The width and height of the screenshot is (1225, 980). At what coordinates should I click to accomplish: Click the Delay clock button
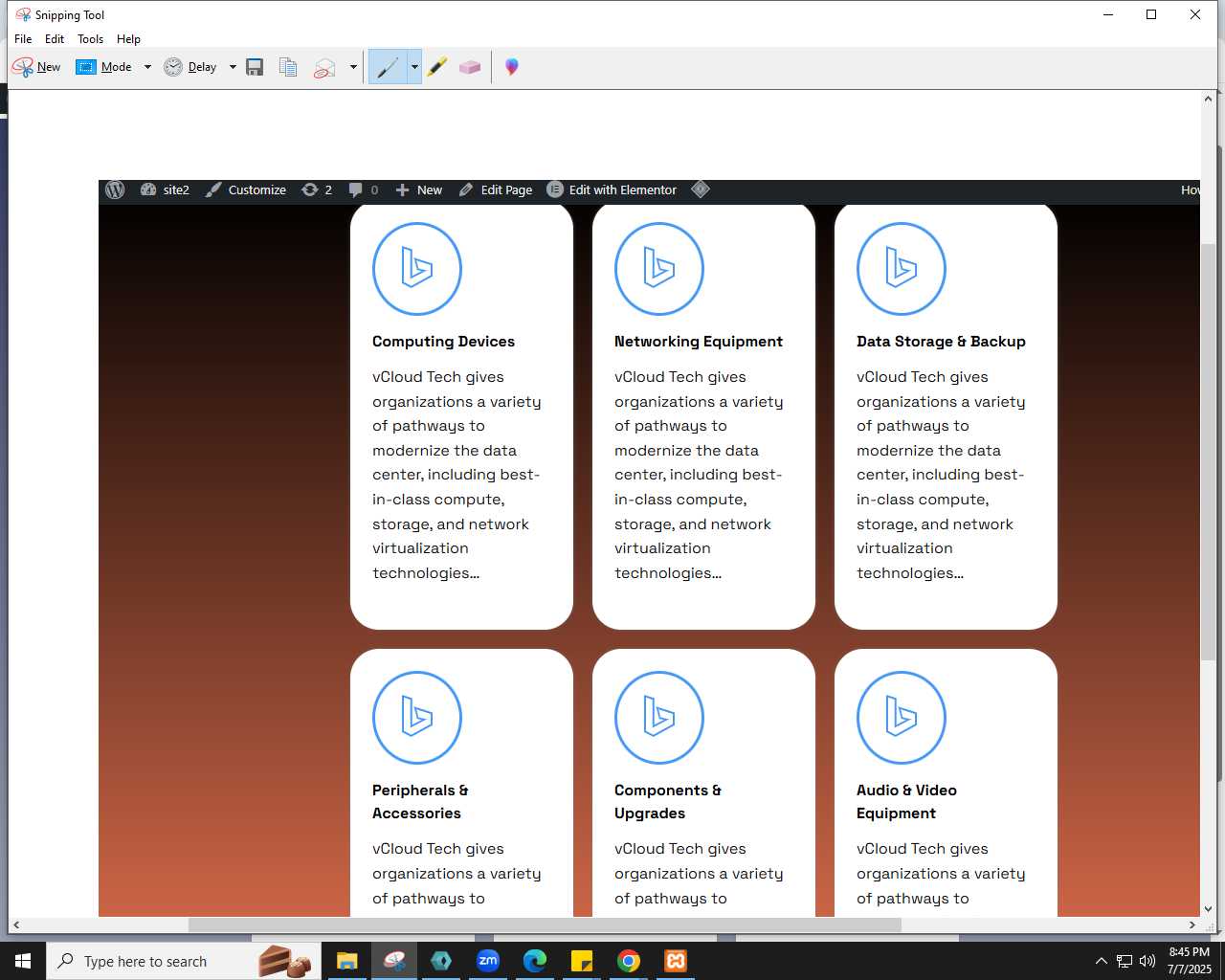[190, 67]
